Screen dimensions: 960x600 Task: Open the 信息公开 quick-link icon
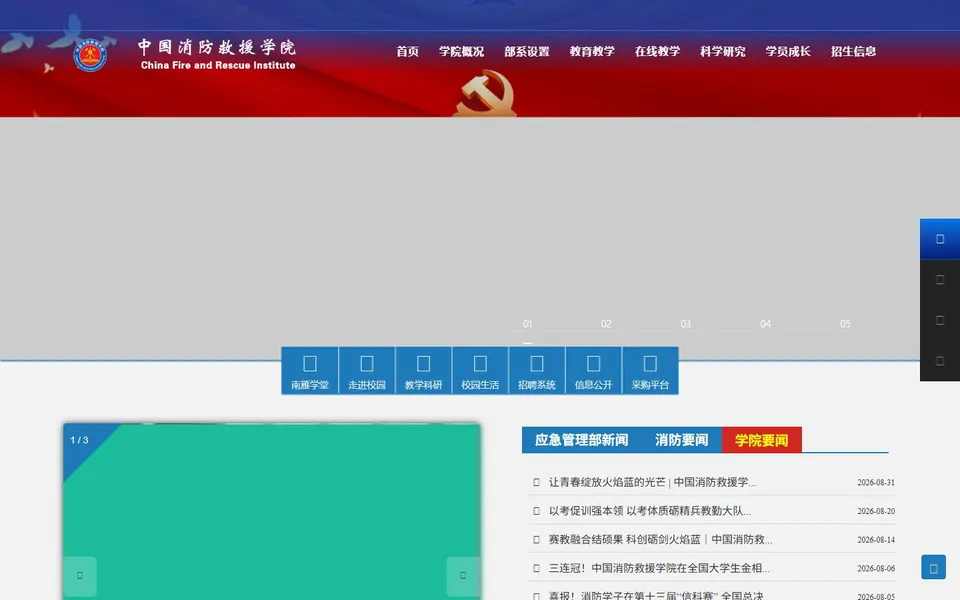pos(593,370)
